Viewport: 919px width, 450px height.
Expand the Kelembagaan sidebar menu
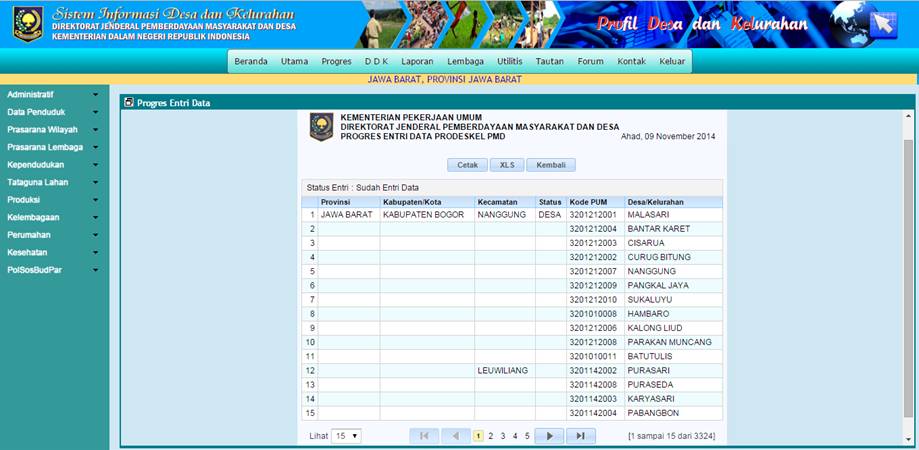click(x=53, y=217)
